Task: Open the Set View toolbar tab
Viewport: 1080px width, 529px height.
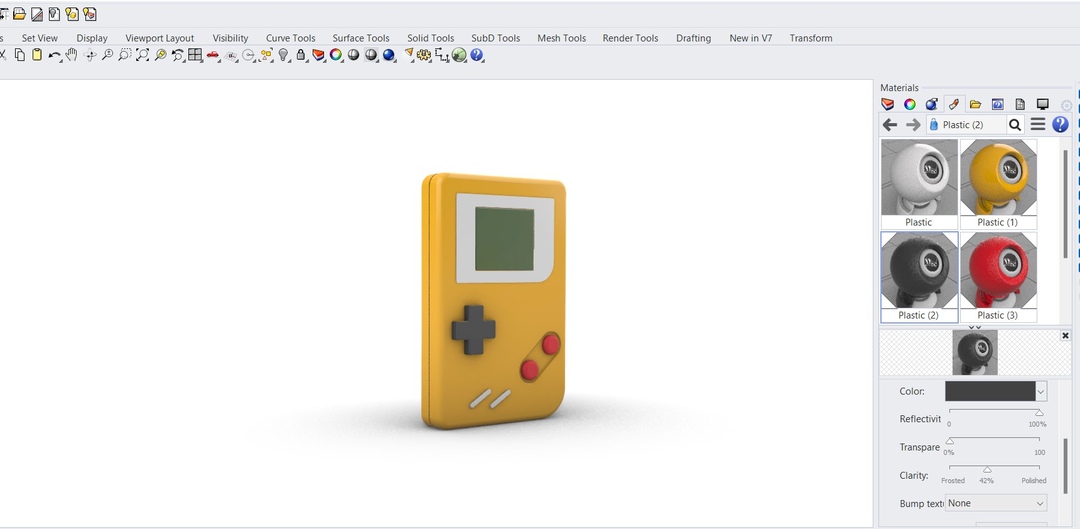Action: coord(39,38)
